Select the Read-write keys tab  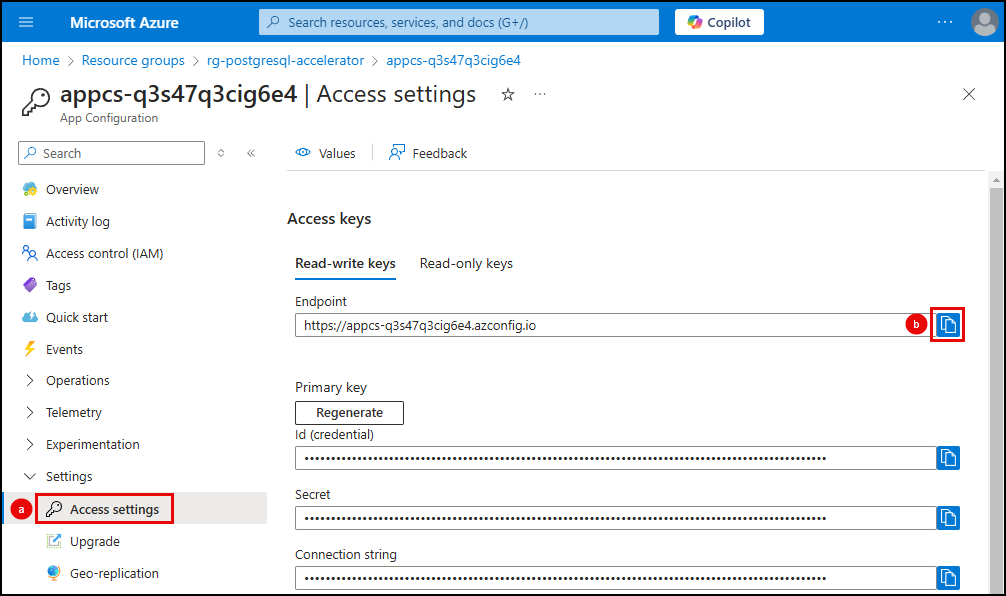pos(345,263)
